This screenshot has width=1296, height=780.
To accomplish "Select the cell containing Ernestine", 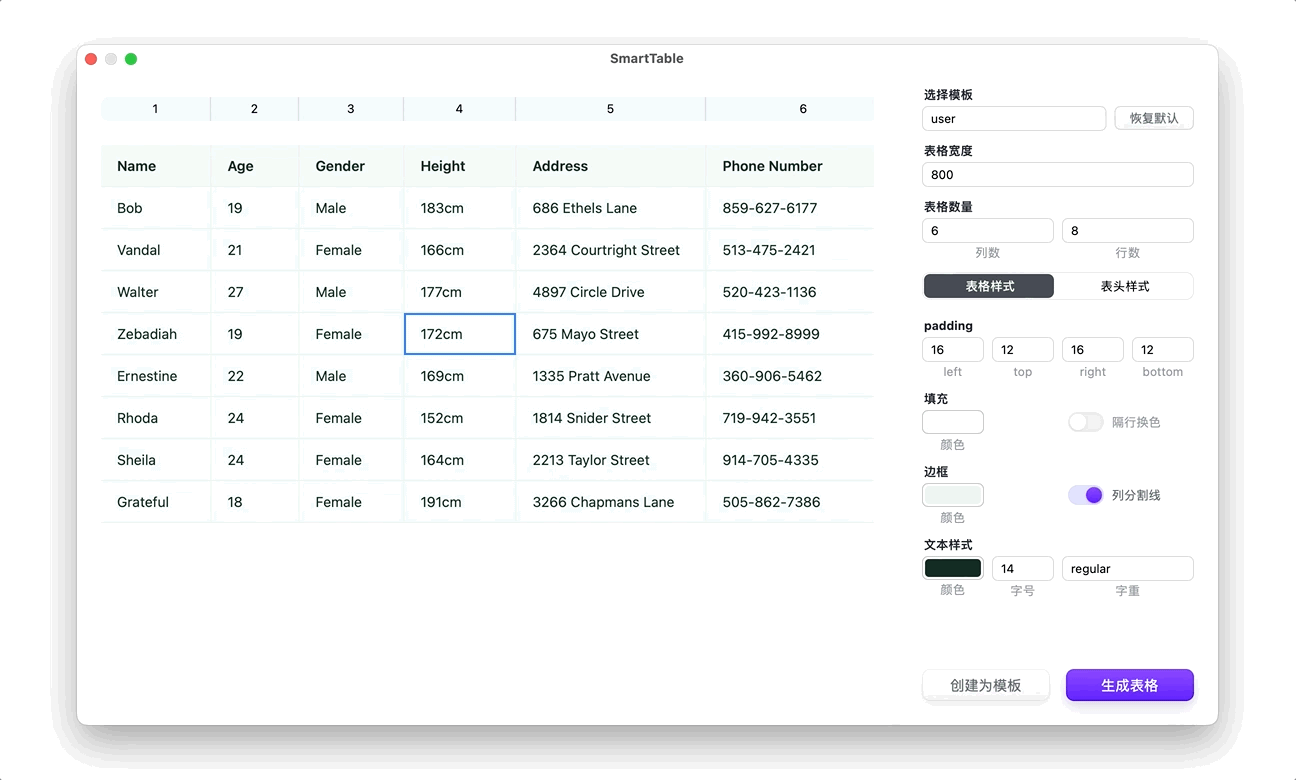I will click(x=156, y=376).
